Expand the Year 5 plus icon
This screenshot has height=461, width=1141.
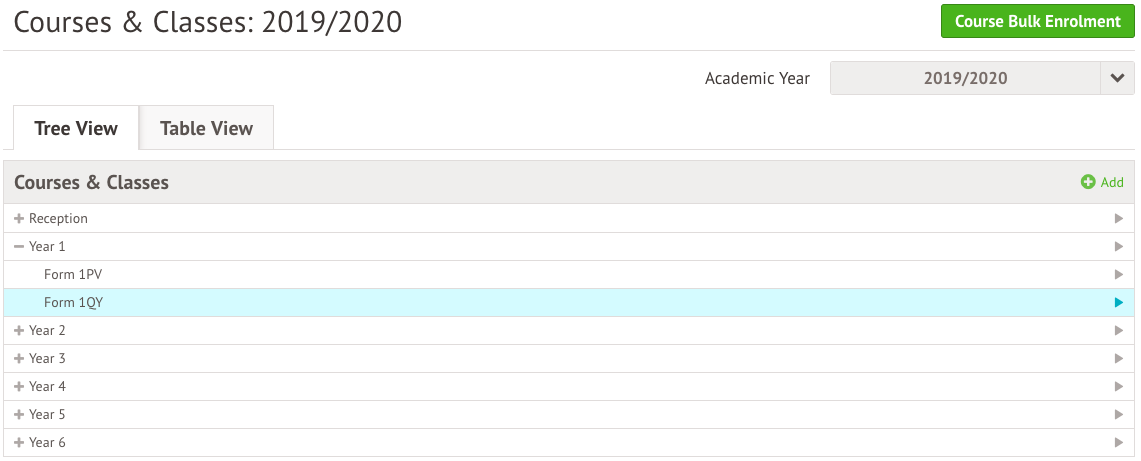[20, 414]
